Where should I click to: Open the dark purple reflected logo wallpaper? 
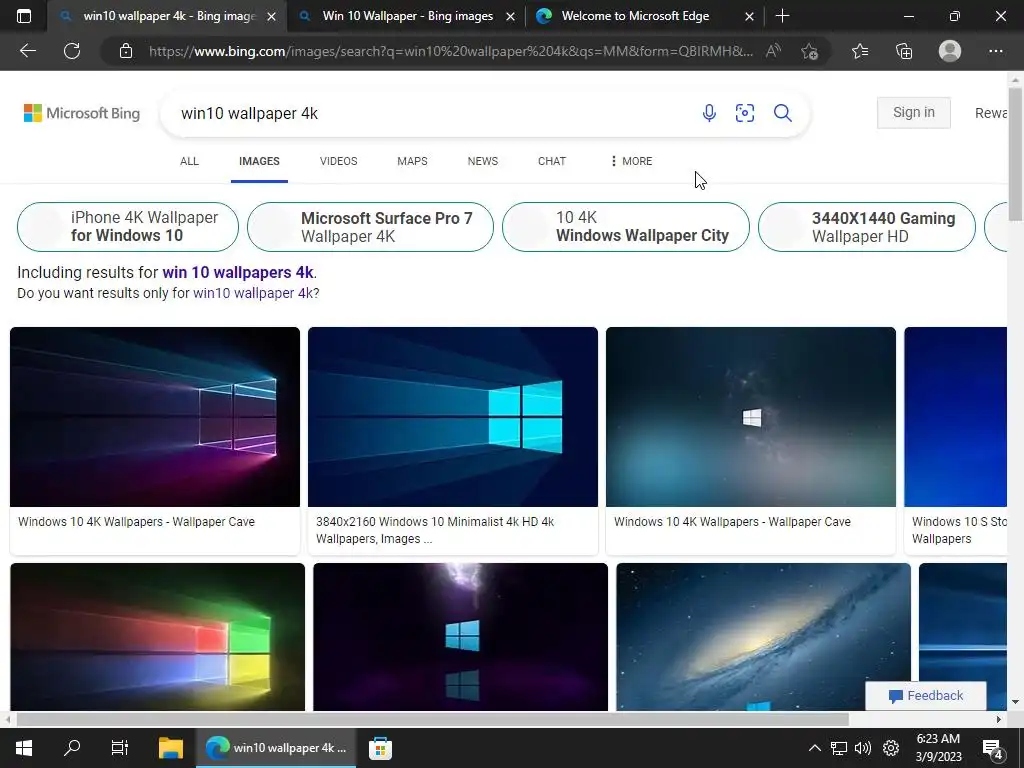[460, 637]
